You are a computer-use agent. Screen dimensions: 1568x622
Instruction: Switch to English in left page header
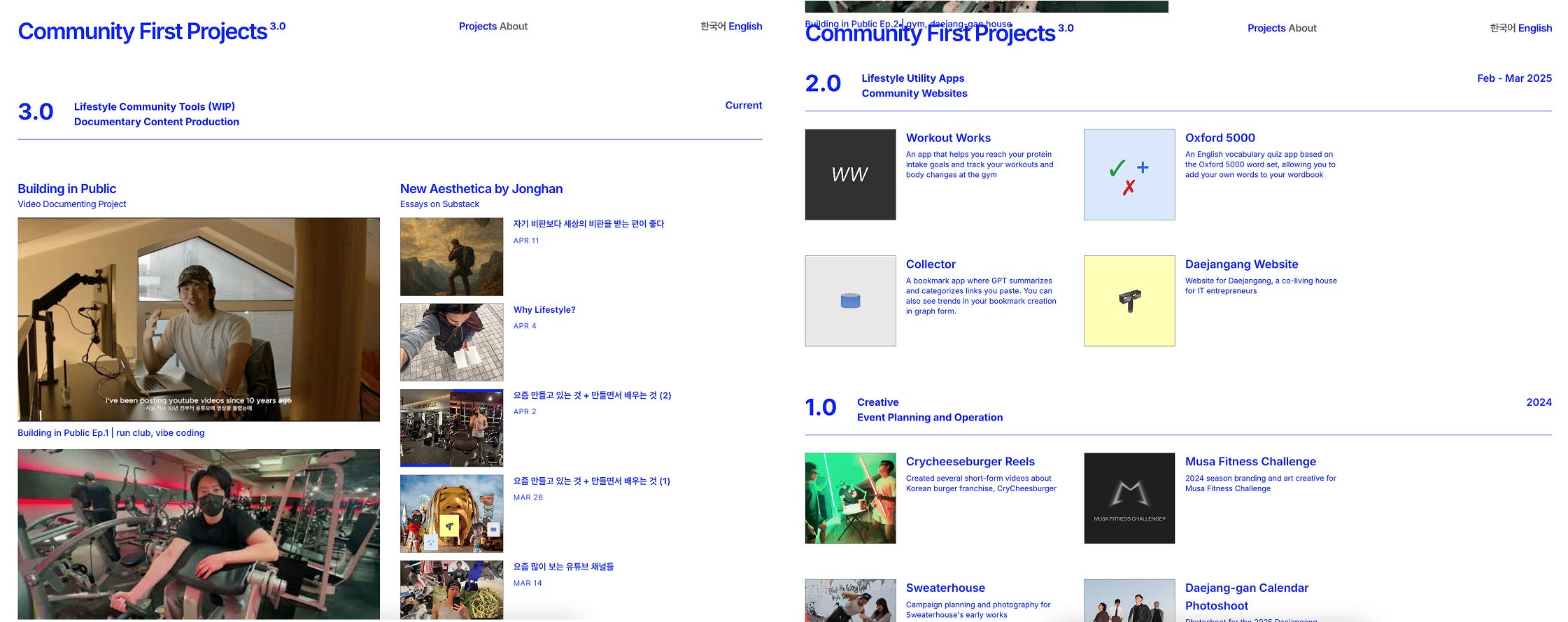tap(745, 26)
